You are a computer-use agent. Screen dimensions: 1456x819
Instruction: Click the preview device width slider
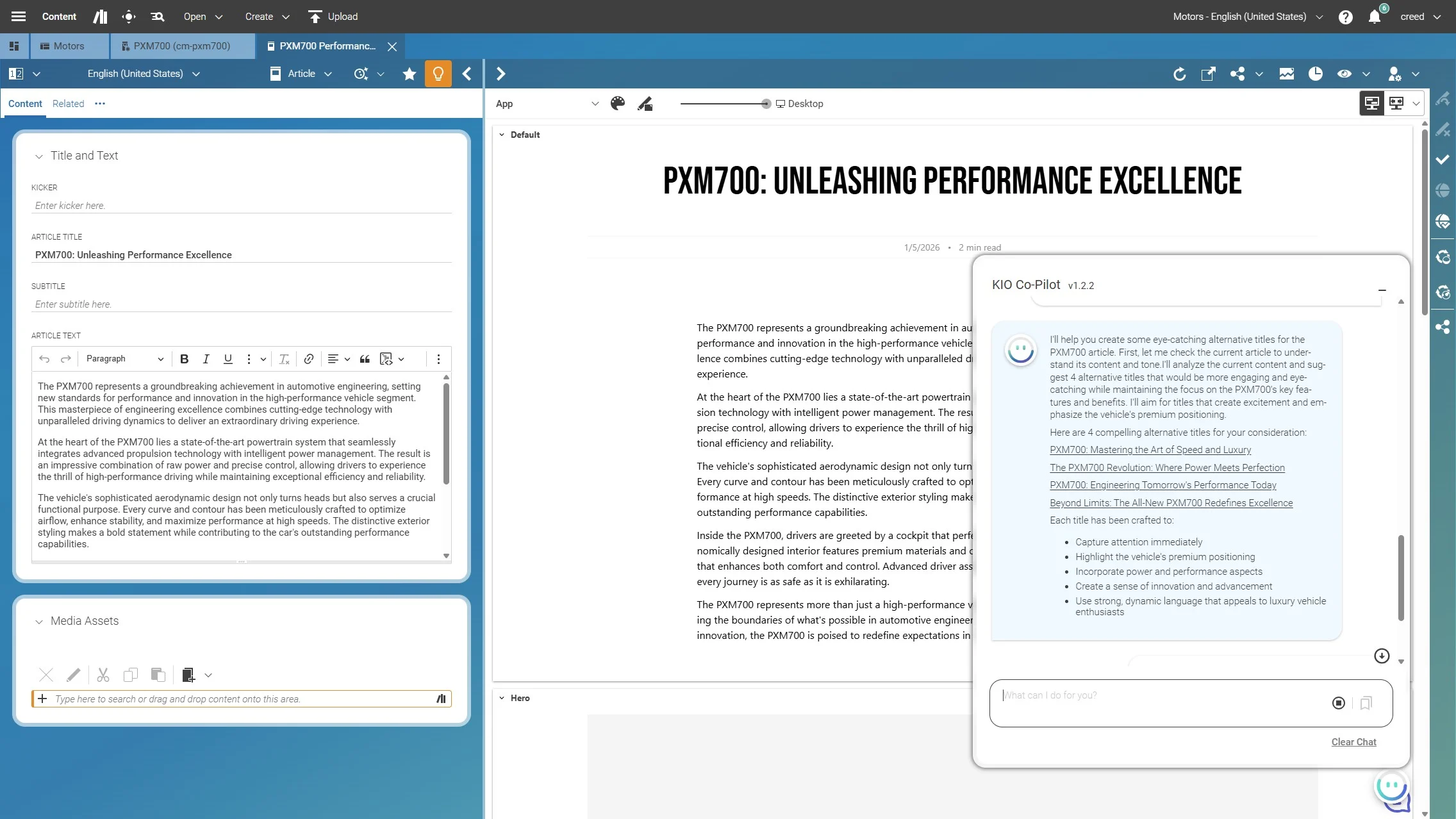click(x=724, y=104)
